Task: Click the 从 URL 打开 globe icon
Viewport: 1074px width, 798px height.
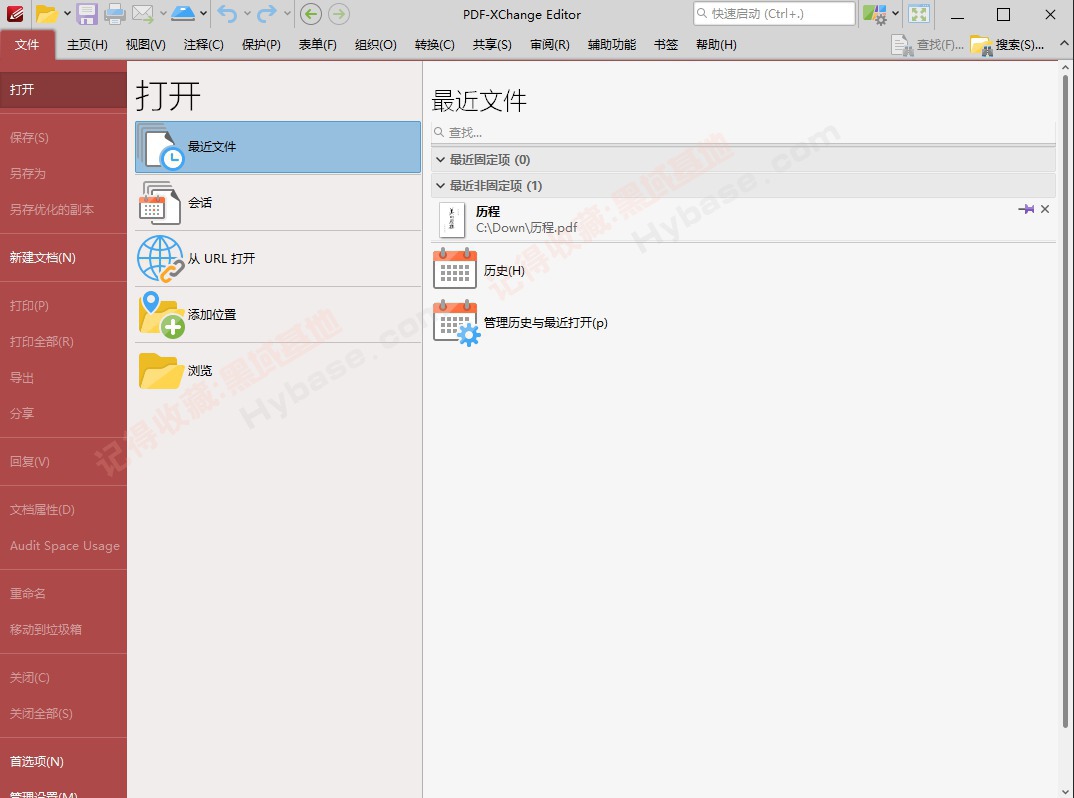Action: 161,259
